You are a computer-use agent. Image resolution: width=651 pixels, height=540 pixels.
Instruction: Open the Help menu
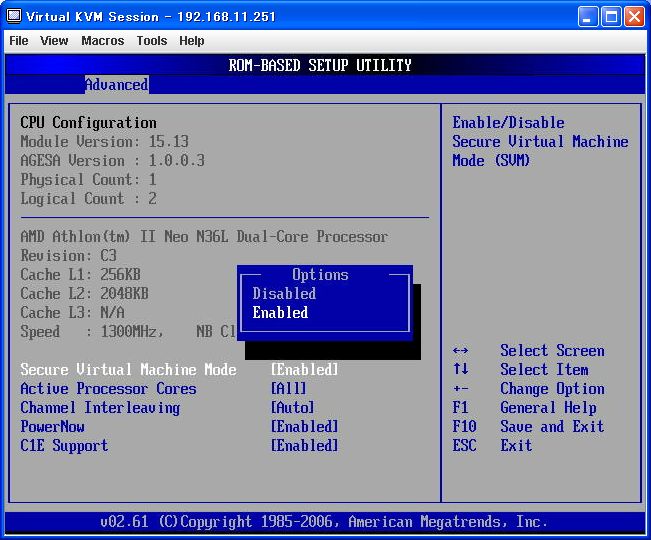(x=191, y=41)
